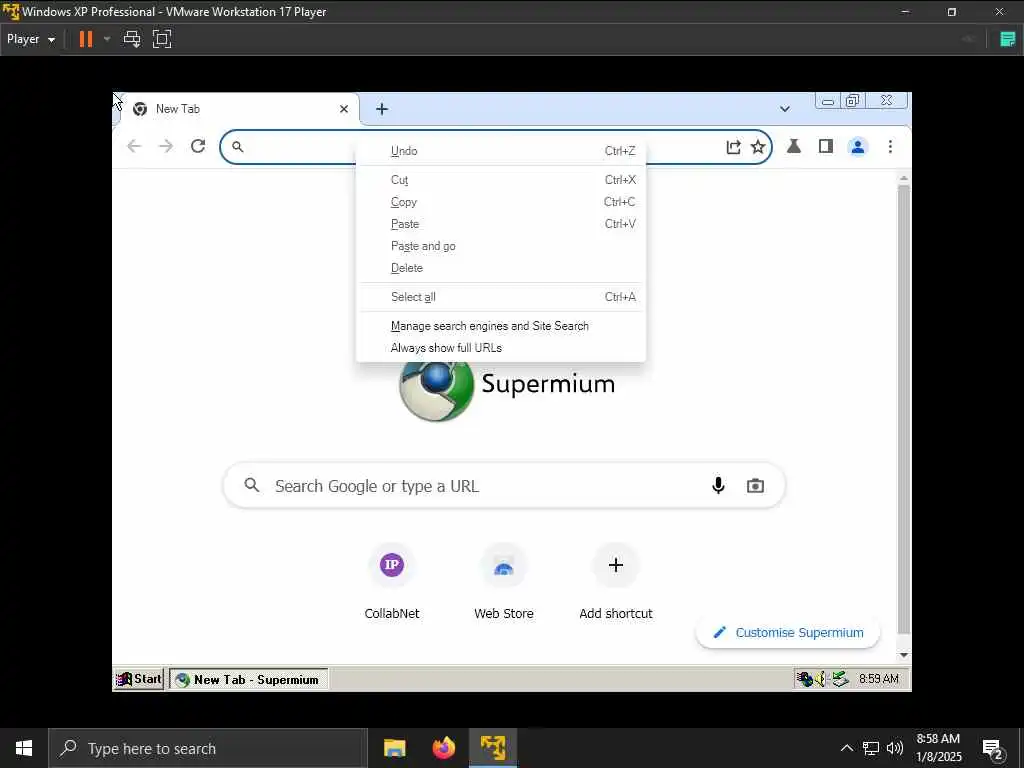1024x768 pixels.
Task: Toggle Always show full URLs
Action: (501, 348)
